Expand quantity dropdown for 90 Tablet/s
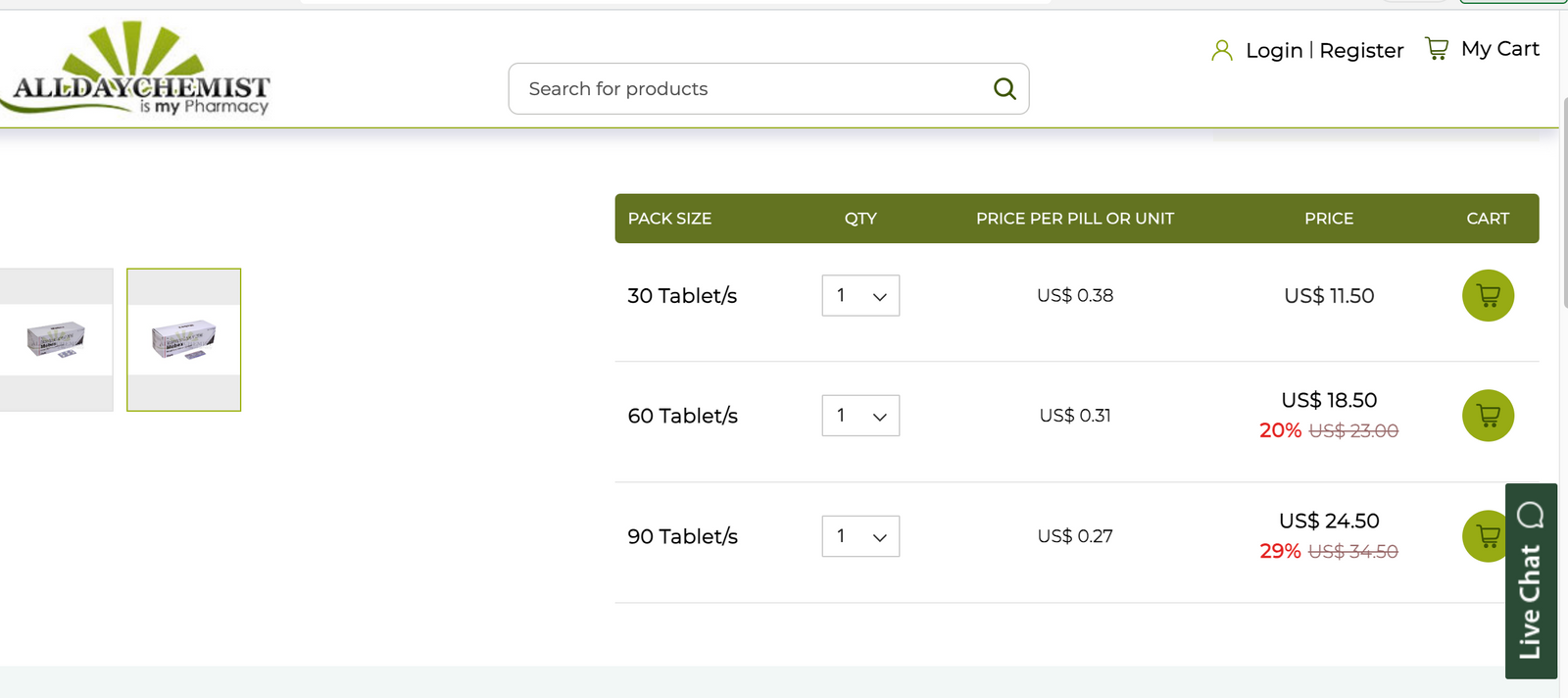Image resolution: width=1568 pixels, height=698 pixels. click(860, 536)
